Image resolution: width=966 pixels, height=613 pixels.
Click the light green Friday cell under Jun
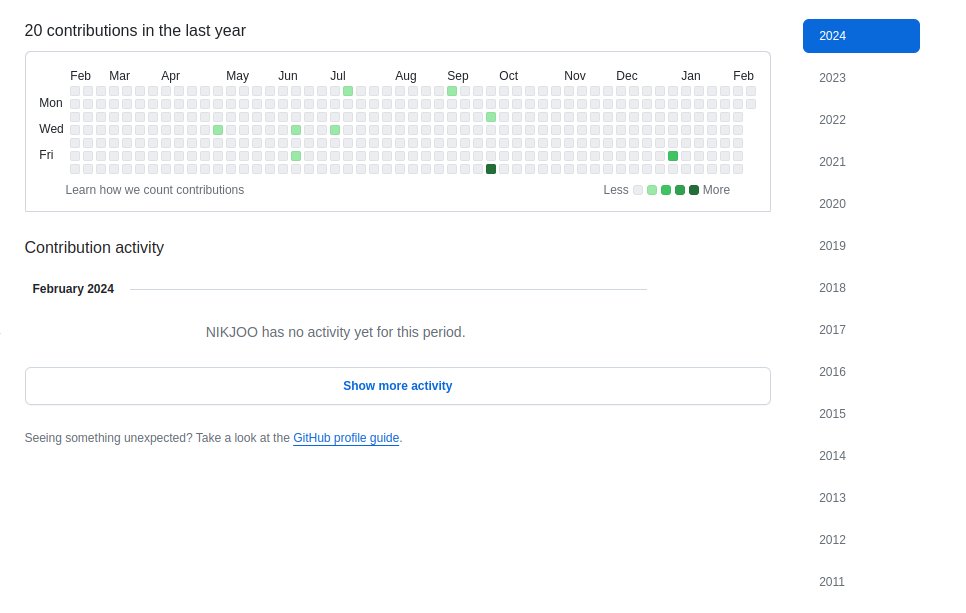[x=296, y=156]
